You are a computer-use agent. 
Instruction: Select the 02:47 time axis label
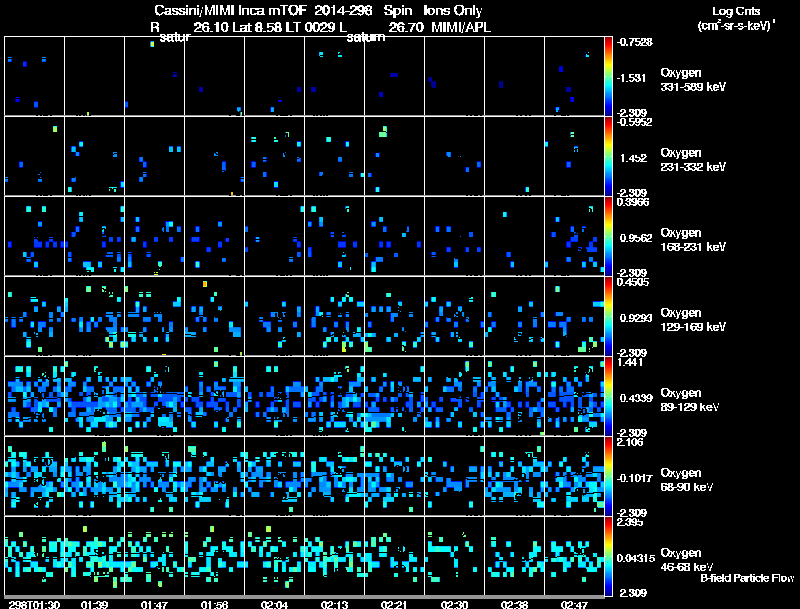point(573,604)
